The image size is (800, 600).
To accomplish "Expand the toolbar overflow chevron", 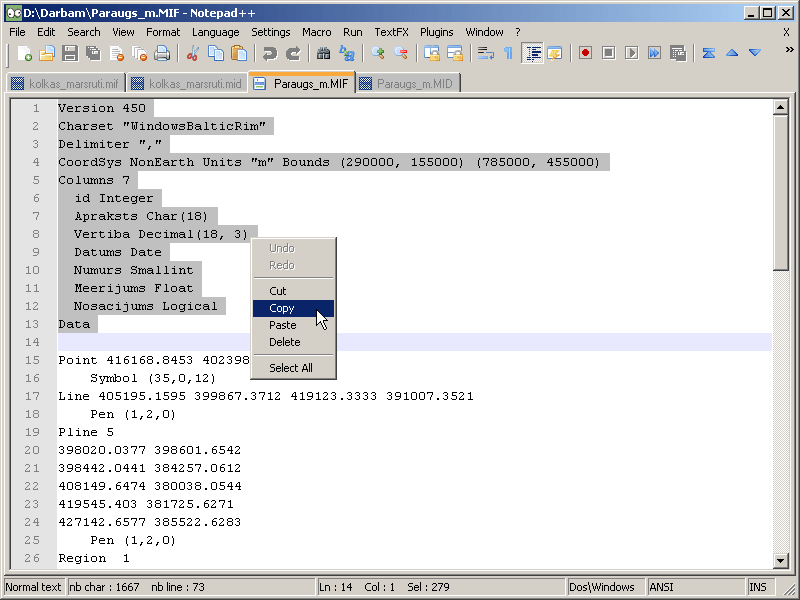I will (x=789, y=49).
